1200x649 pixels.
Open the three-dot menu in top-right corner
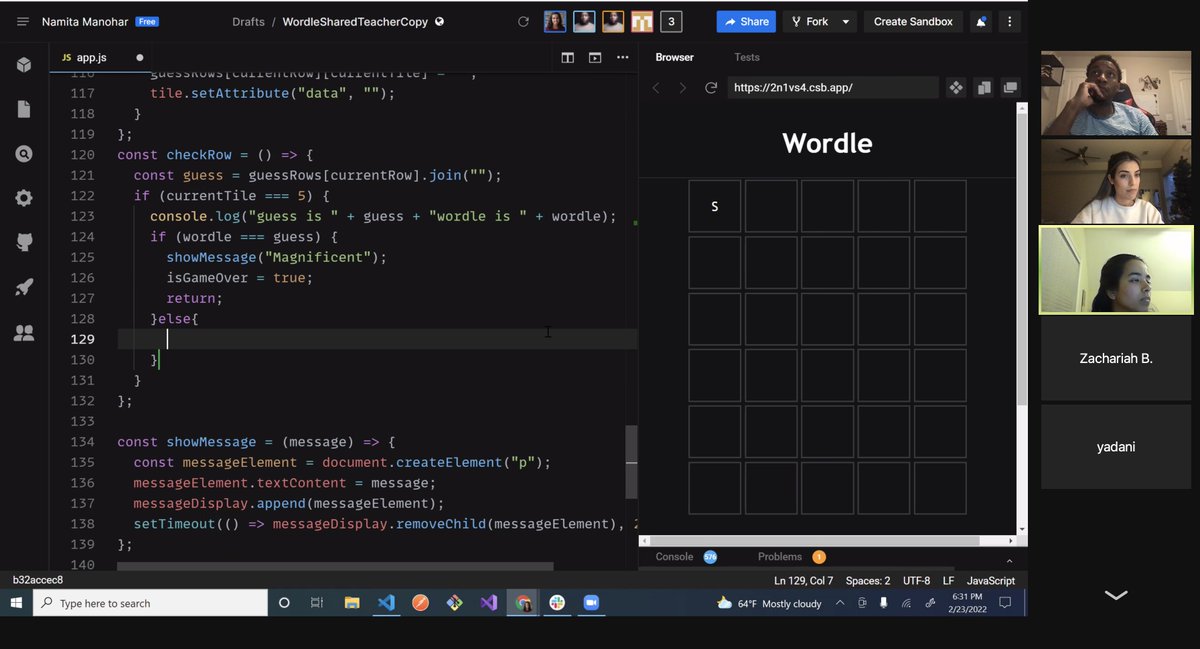pos(1011,21)
